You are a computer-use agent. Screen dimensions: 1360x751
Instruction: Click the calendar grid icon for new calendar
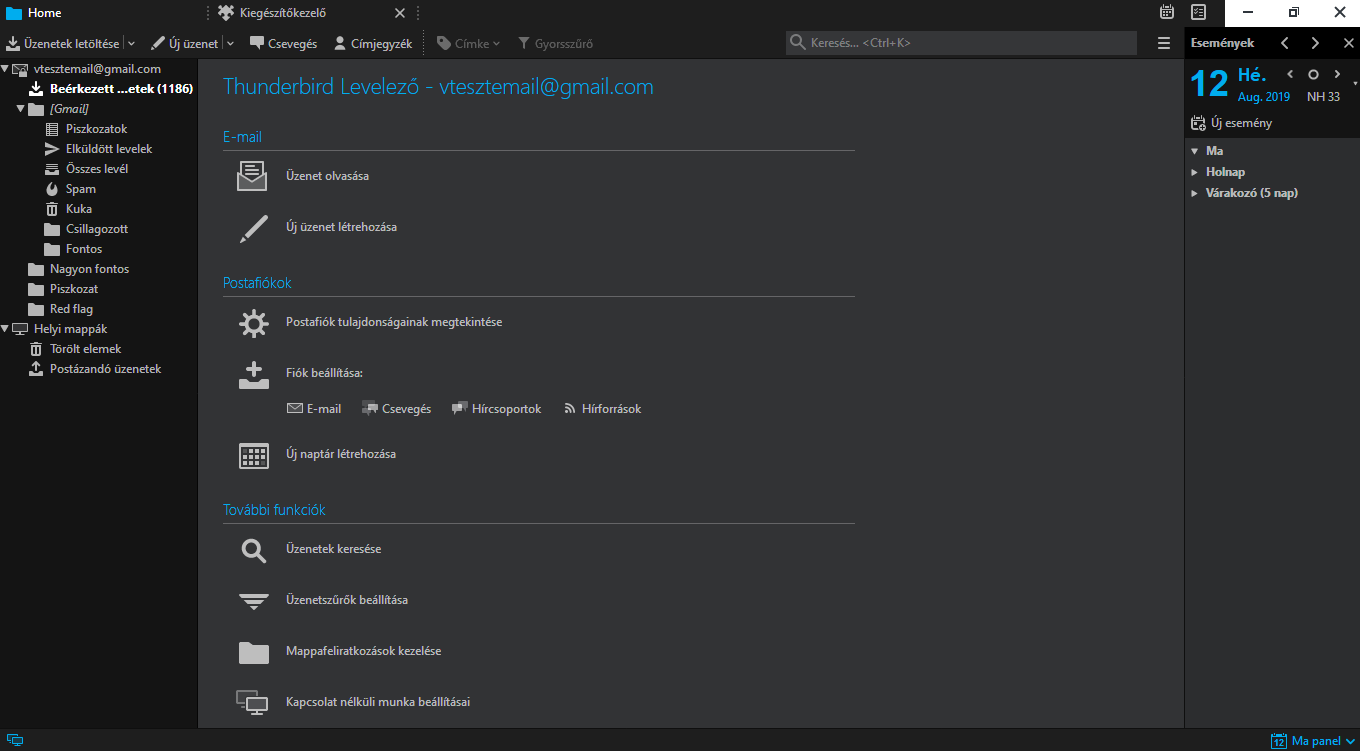[x=254, y=455]
